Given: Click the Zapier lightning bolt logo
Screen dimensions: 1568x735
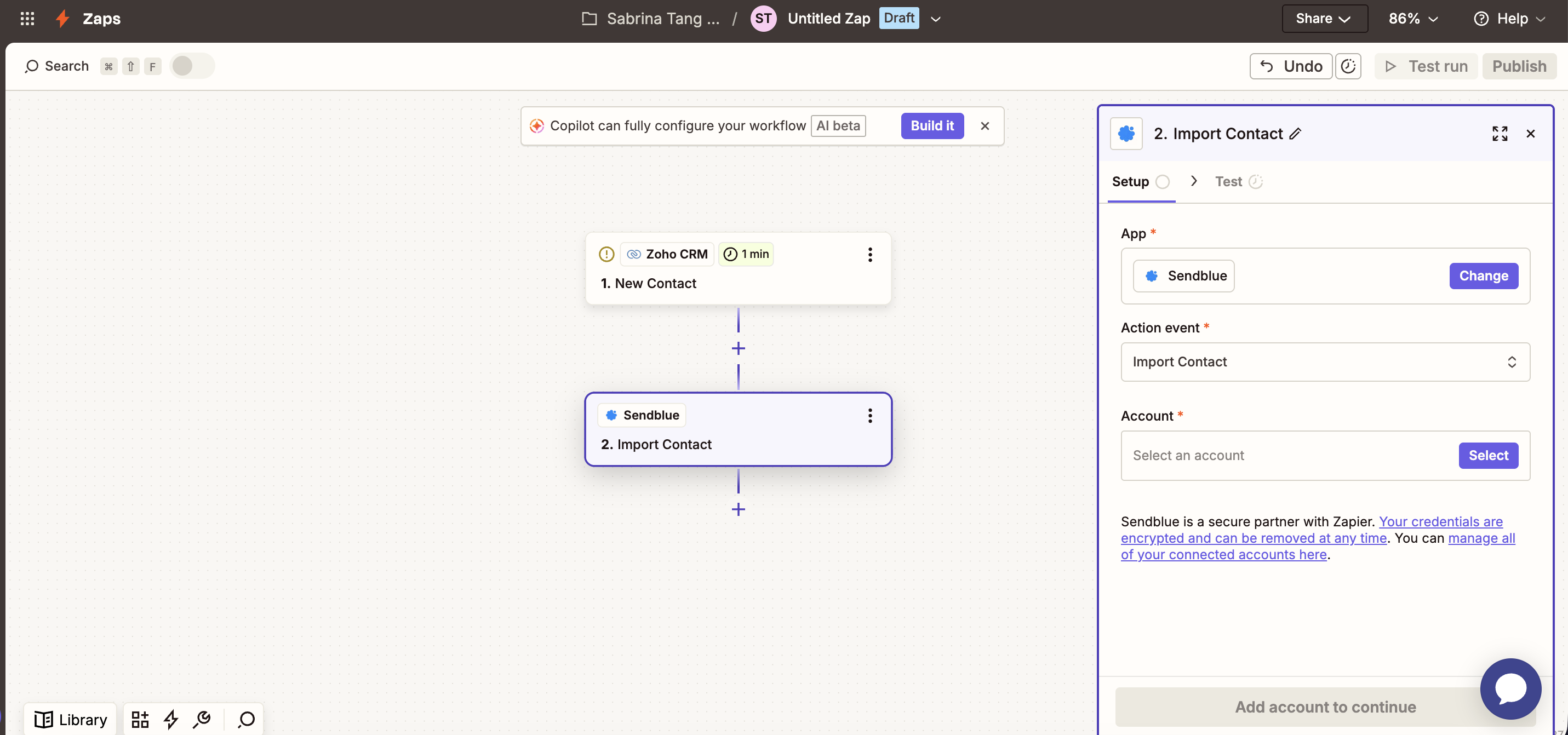Looking at the screenshot, I should coord(62,19).
